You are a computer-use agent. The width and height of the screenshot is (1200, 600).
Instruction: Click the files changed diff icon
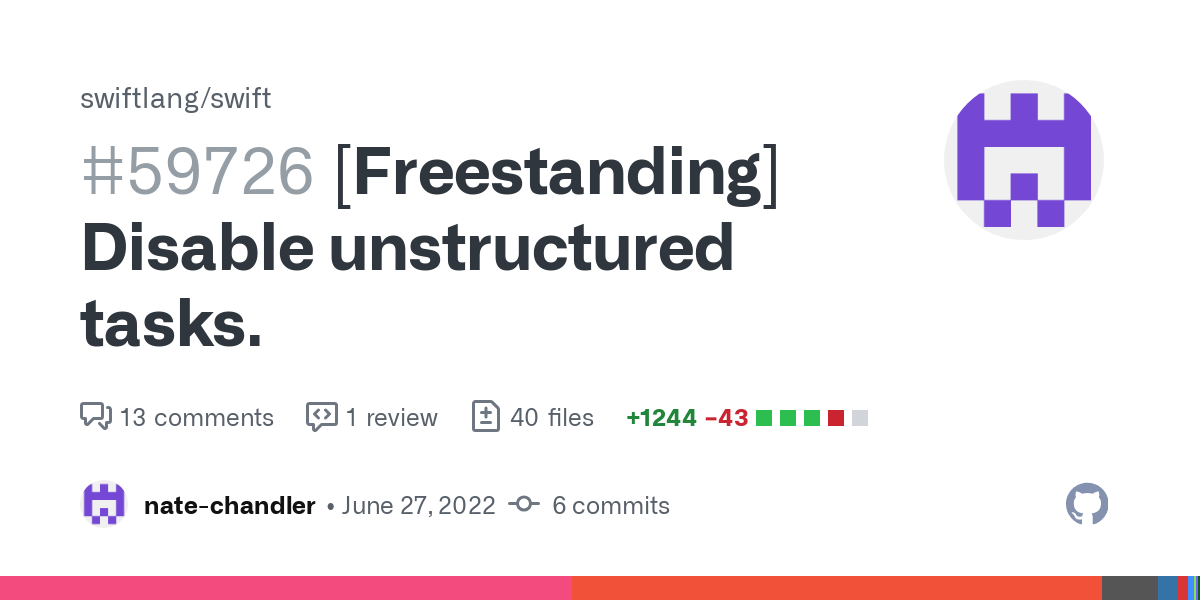pos(485,416)
